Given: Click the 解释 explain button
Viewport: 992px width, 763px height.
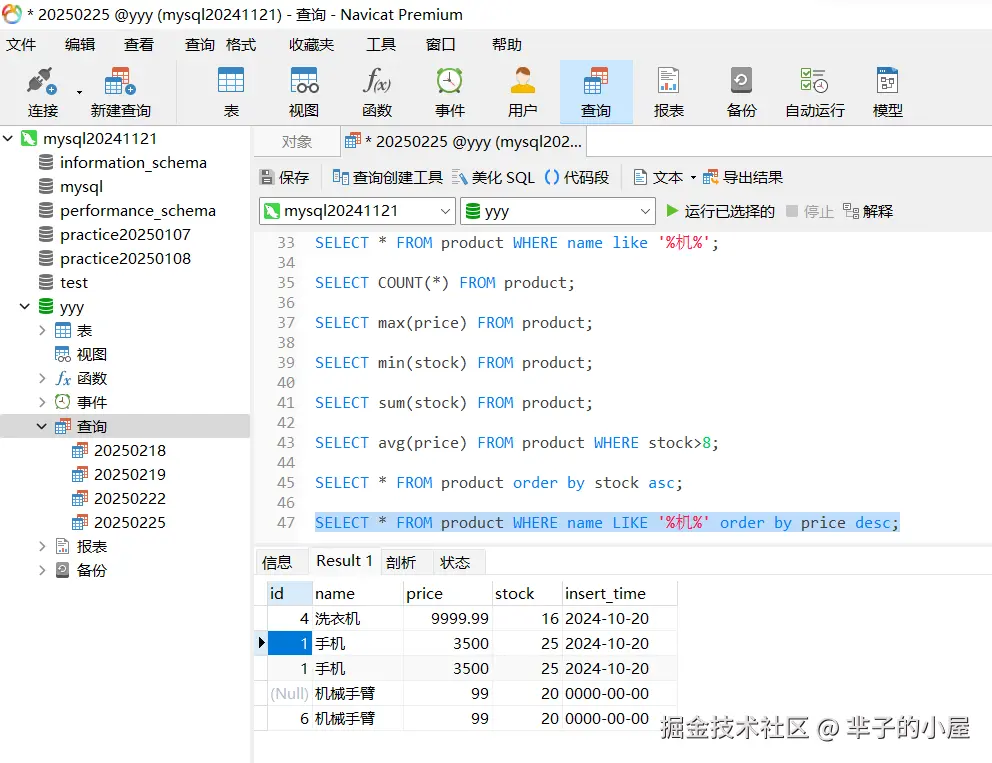Looking at the screenshot, I should click(868, 211).
